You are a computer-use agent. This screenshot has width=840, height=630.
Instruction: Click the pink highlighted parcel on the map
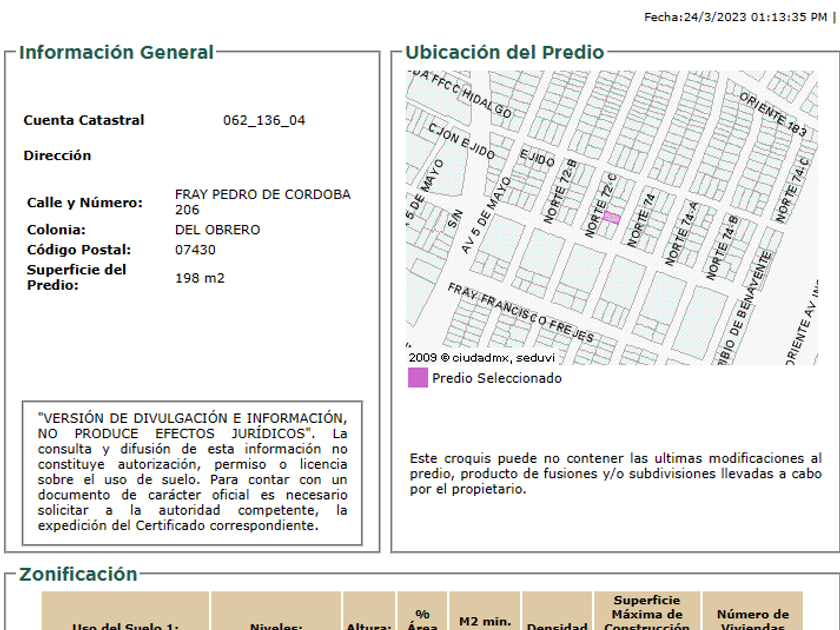(x=611, y=217)
